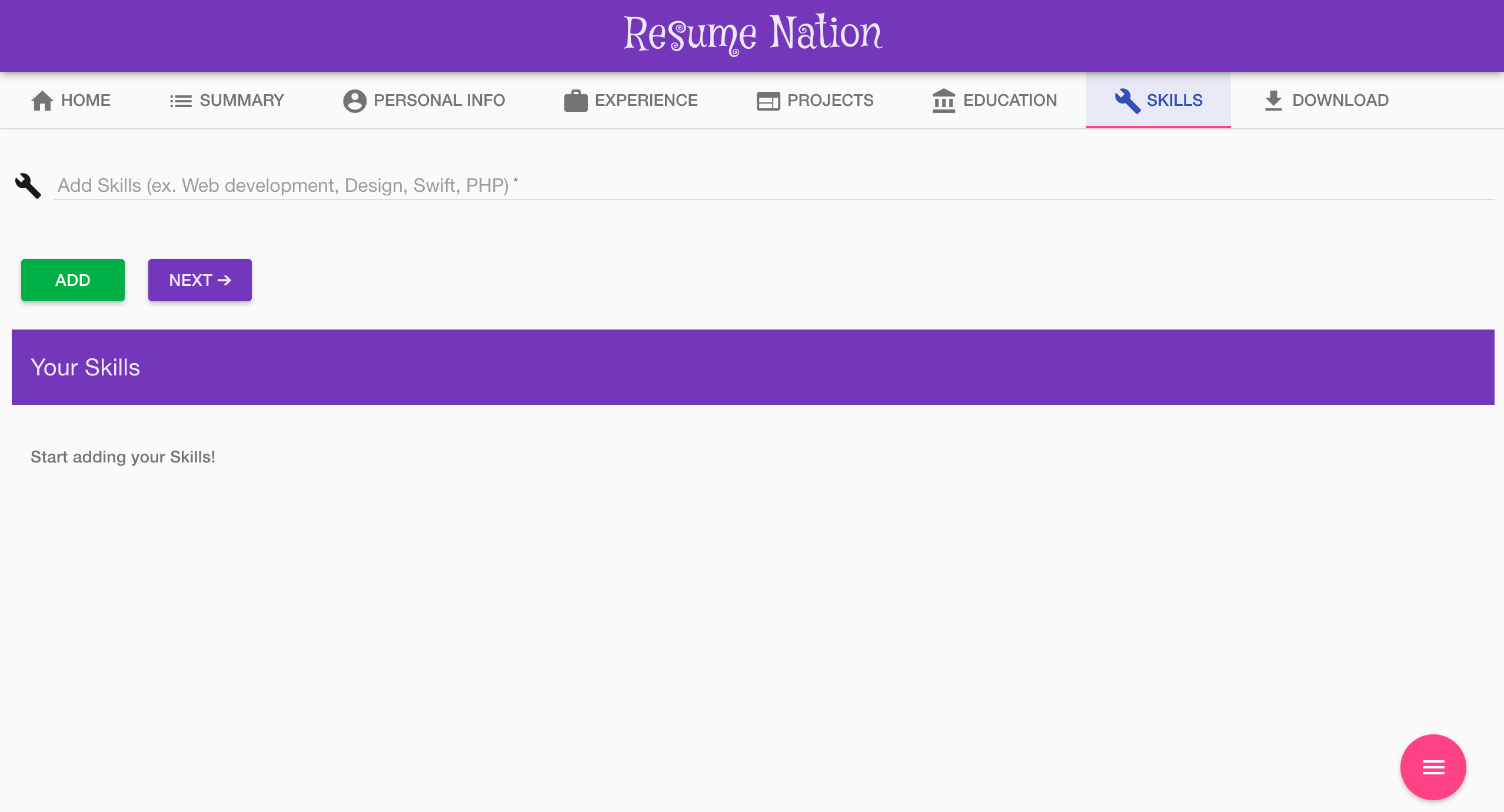Click the Education building icon
The height and width of the screenshot is (812, 1504).
click(x=944, y=101)
